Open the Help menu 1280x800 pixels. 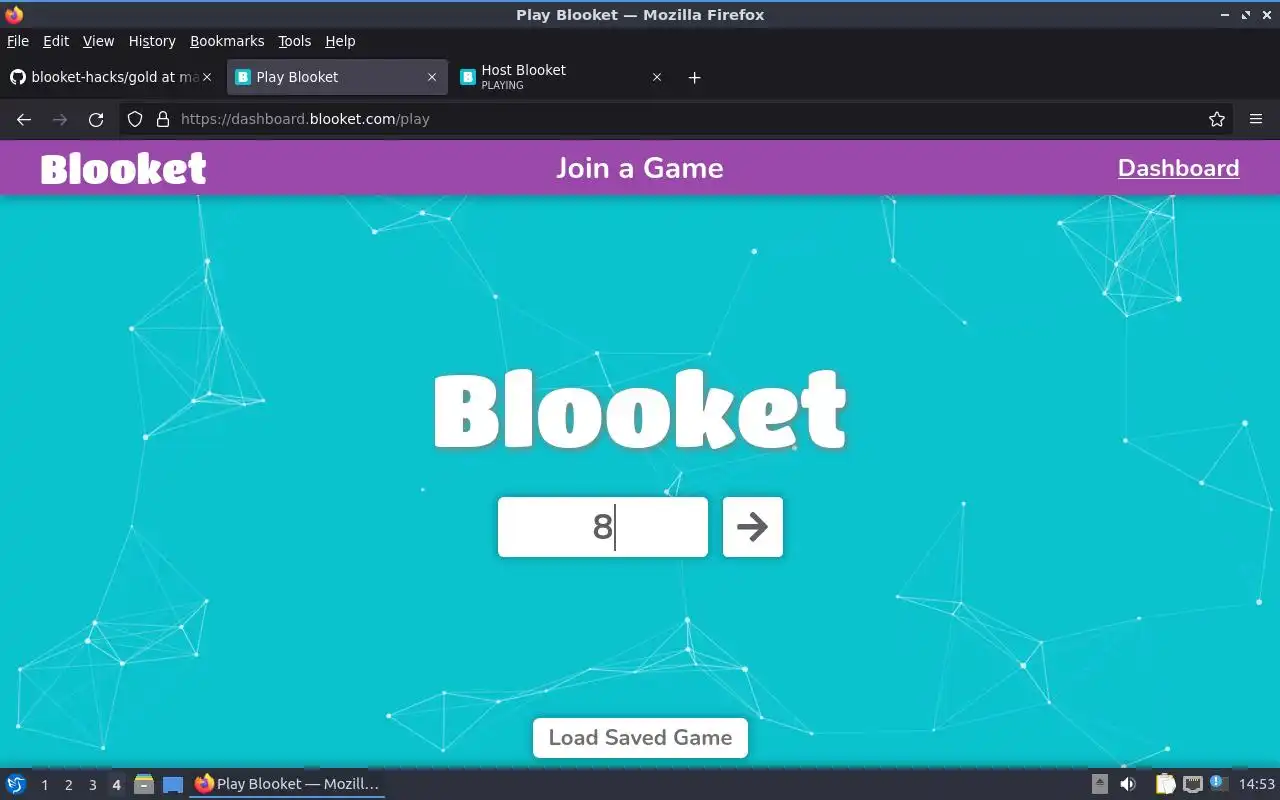(340, 41)
